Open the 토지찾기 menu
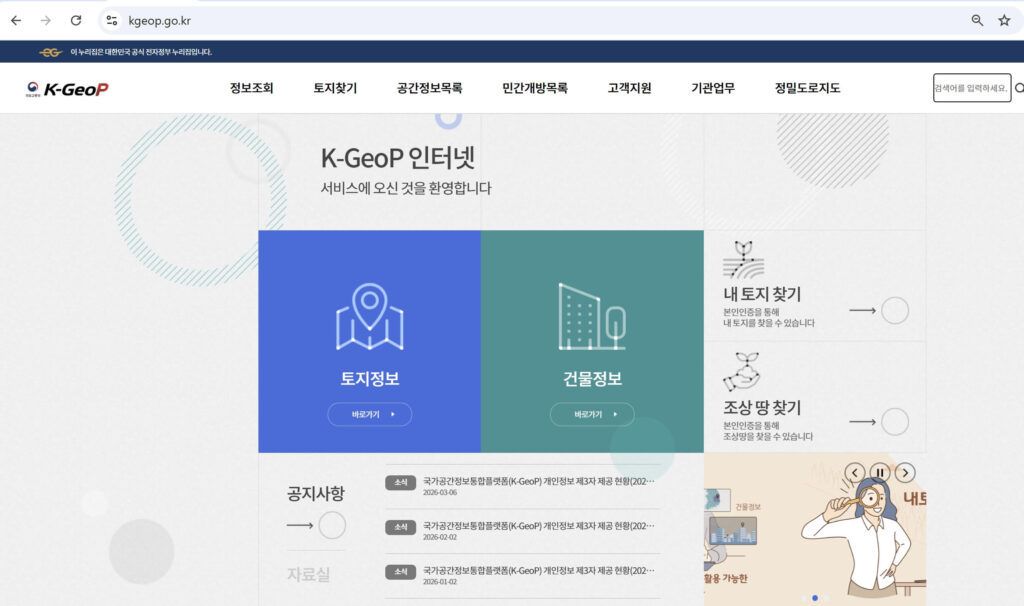Viewport: 1024px width, 606px height. coord(335,88)
